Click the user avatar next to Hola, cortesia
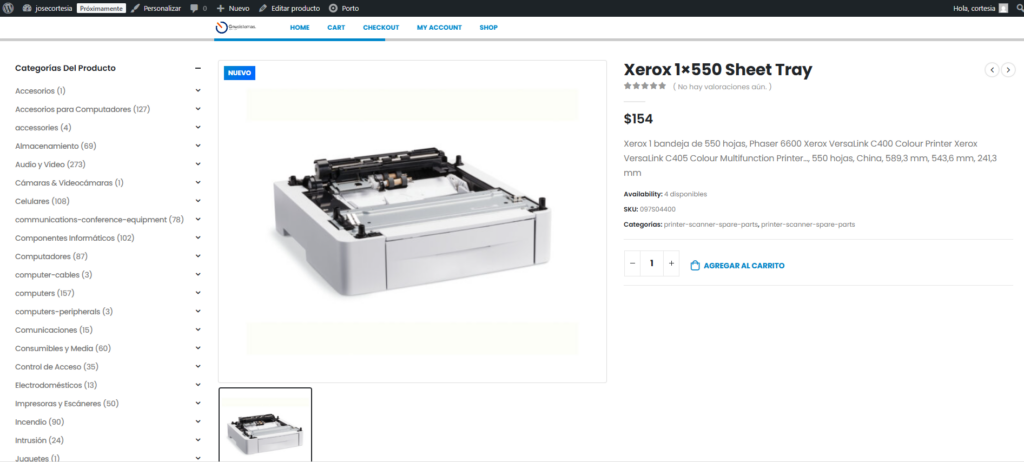The image size is (1024, 462). 1003,8
